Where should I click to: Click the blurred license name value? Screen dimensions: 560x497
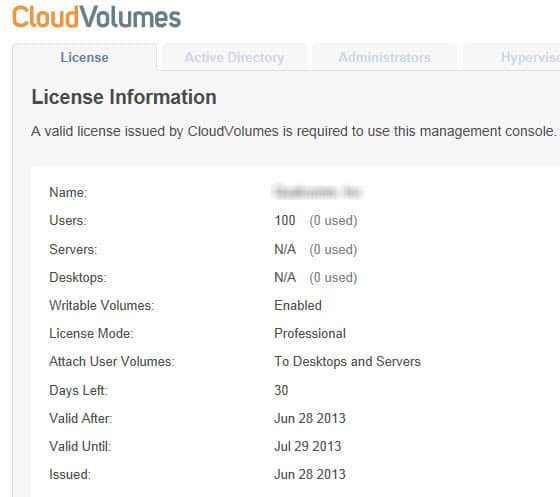point(318,192)
